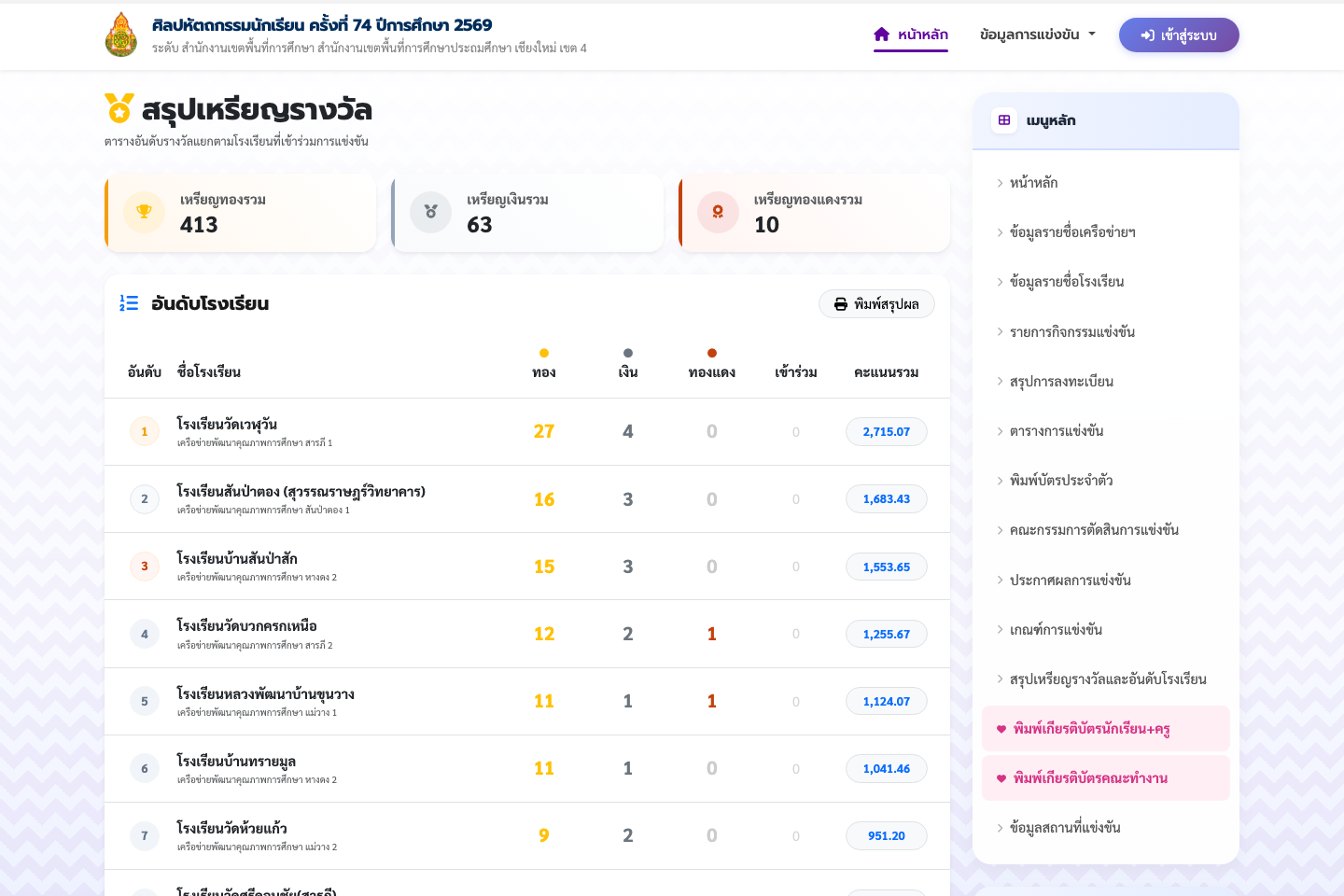Click the numbered list icon beside อันดับโรงเรียน
Viewport: 1344px width, 896px height.
(x=129, y=303)
